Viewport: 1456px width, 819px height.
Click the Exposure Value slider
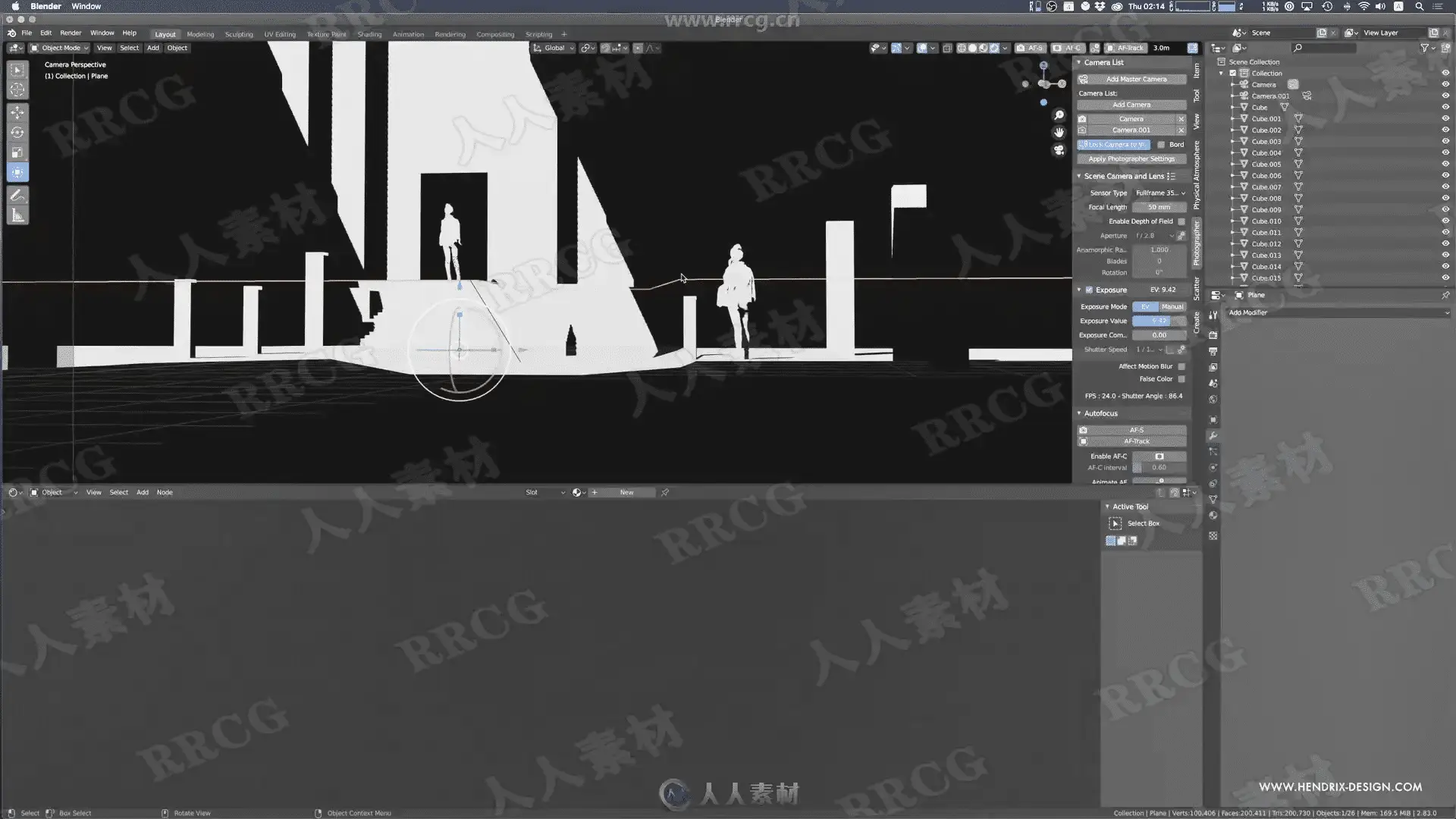[x=1159, y=321]
